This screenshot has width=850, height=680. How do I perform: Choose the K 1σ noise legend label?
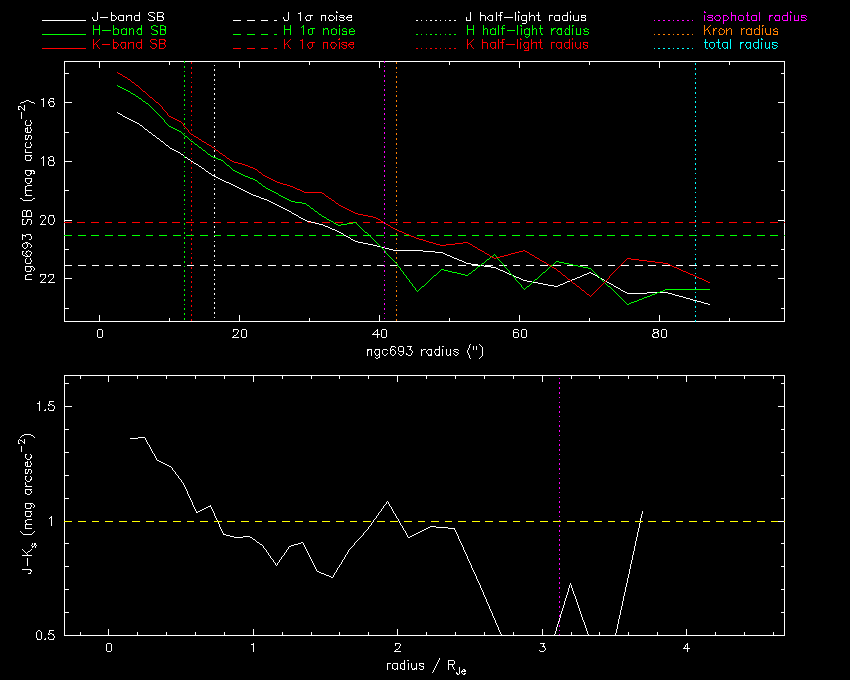pos(314,45)
